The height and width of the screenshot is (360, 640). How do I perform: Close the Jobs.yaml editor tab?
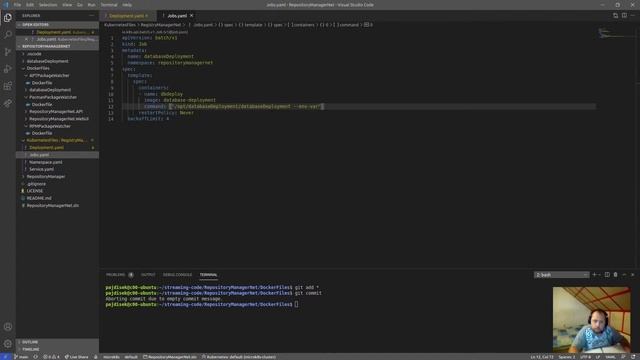191,16
